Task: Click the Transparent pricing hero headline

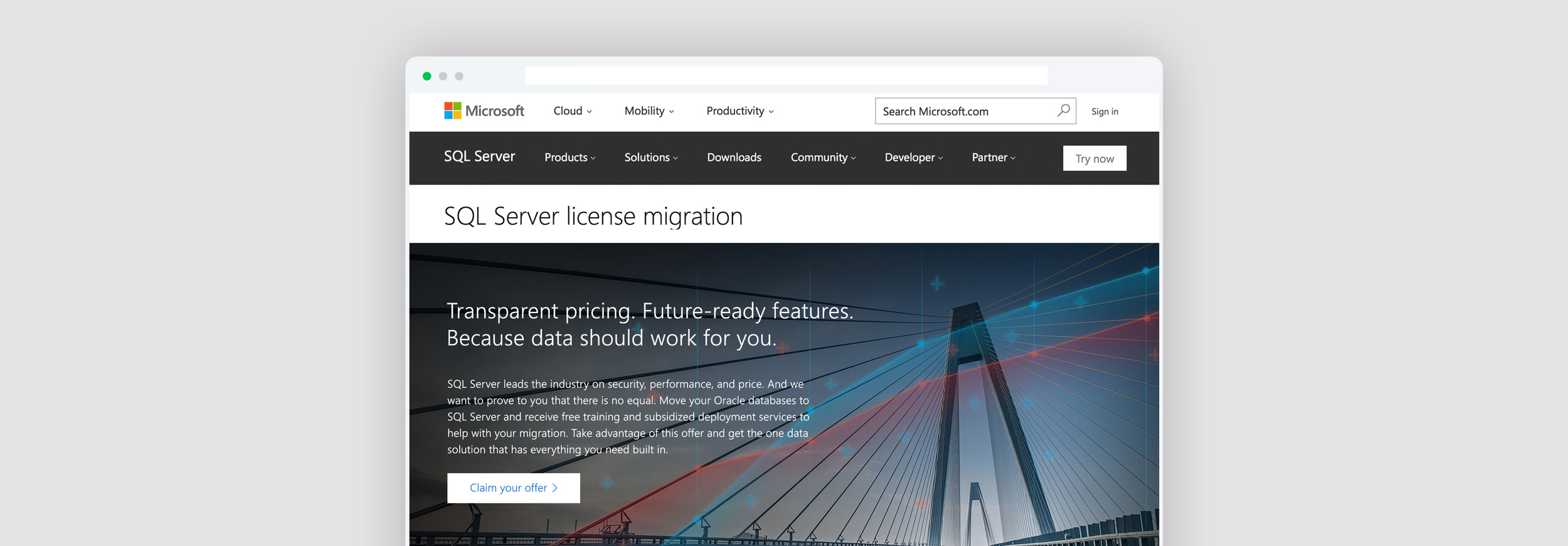Action: (650, 324)
